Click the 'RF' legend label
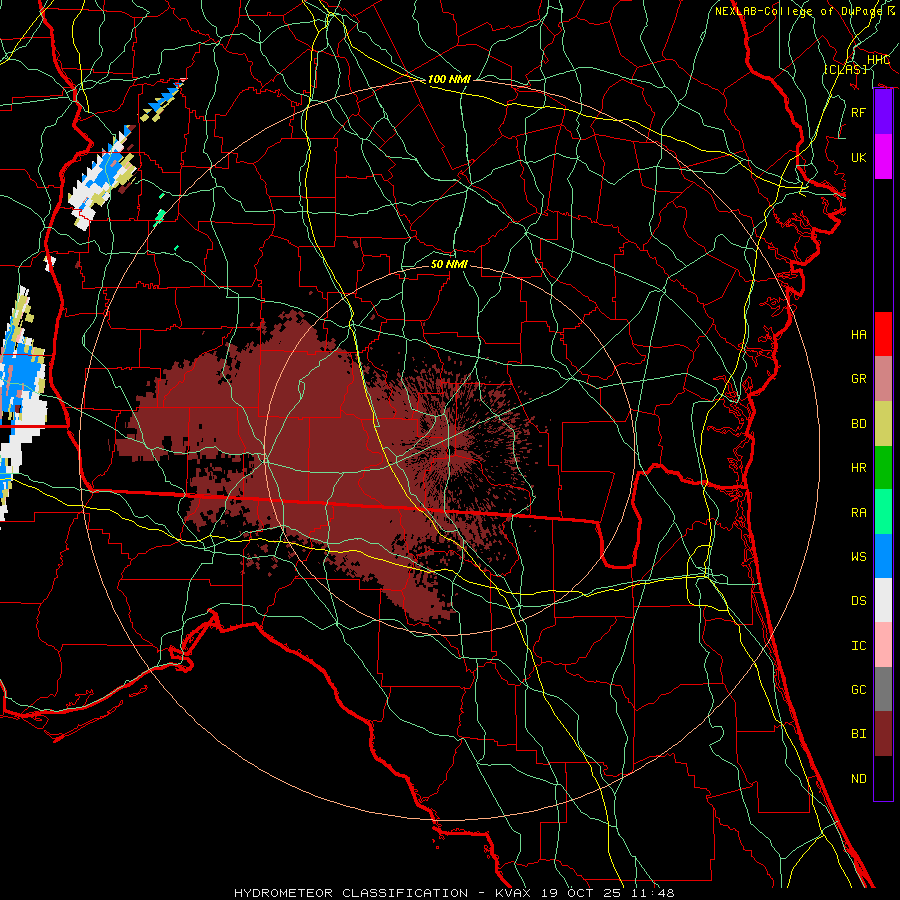 pyautogui.click(x=858, y=112)
